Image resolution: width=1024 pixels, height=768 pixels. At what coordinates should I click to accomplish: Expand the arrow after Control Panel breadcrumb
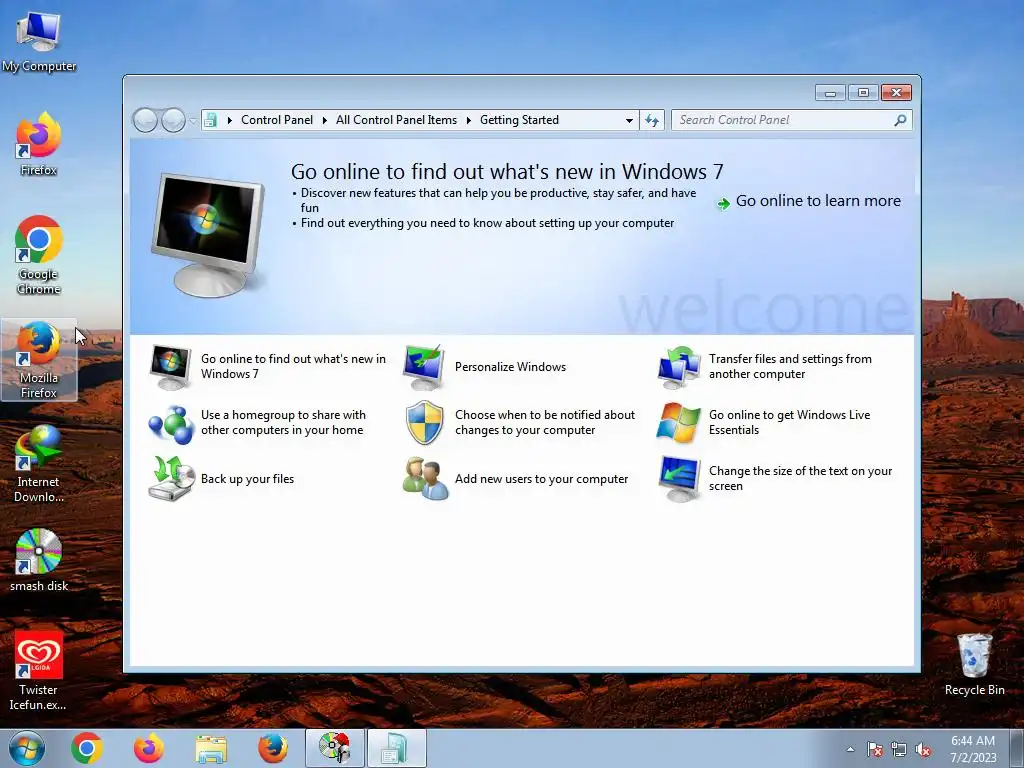[x=324, y=120]
